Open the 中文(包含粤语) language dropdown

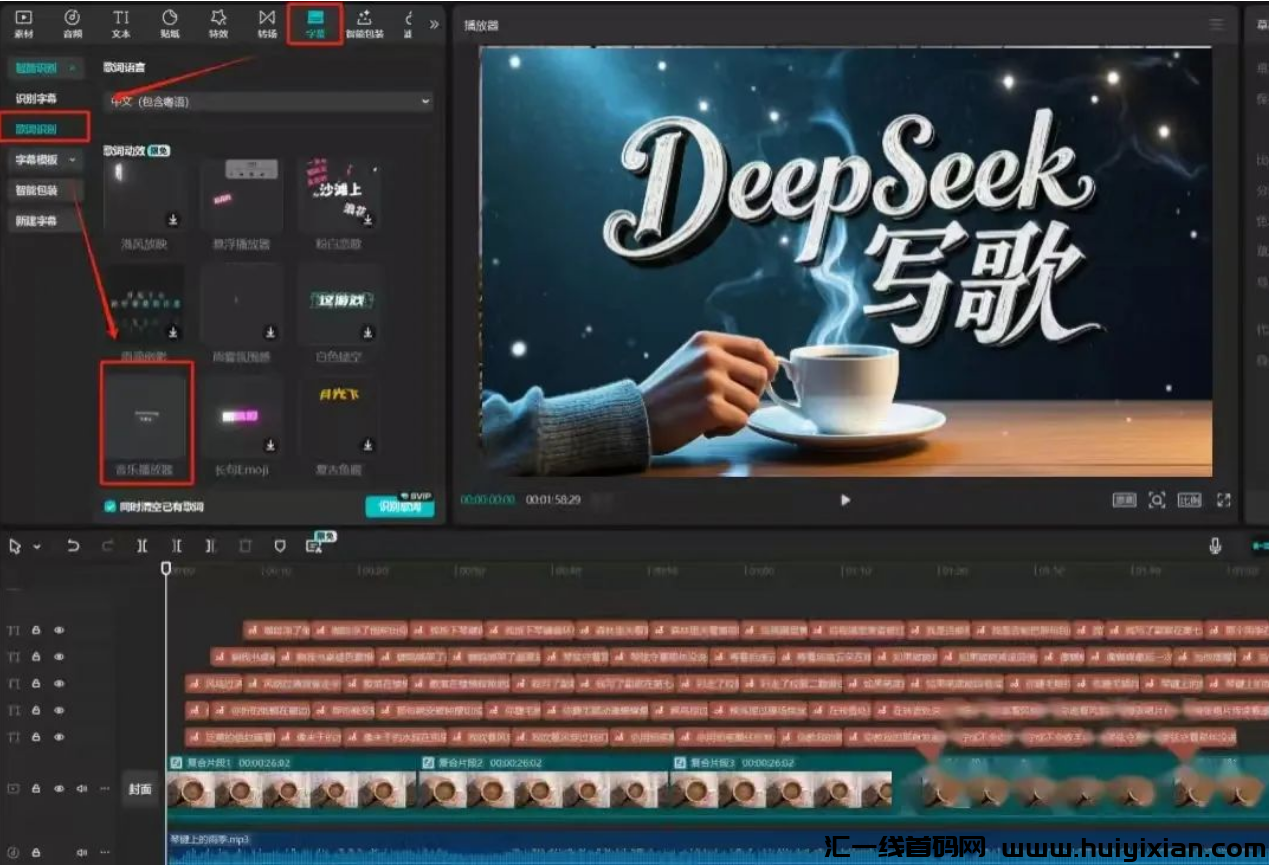pos(267,101)
